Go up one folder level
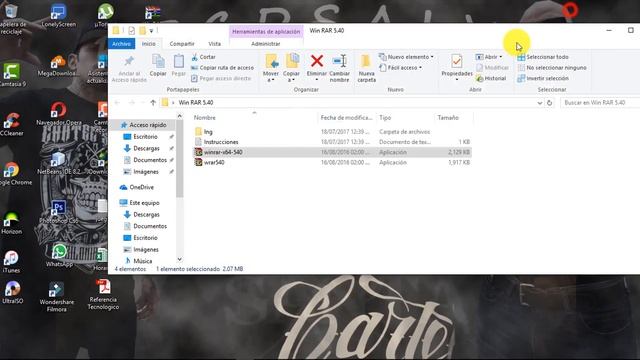 153,103
